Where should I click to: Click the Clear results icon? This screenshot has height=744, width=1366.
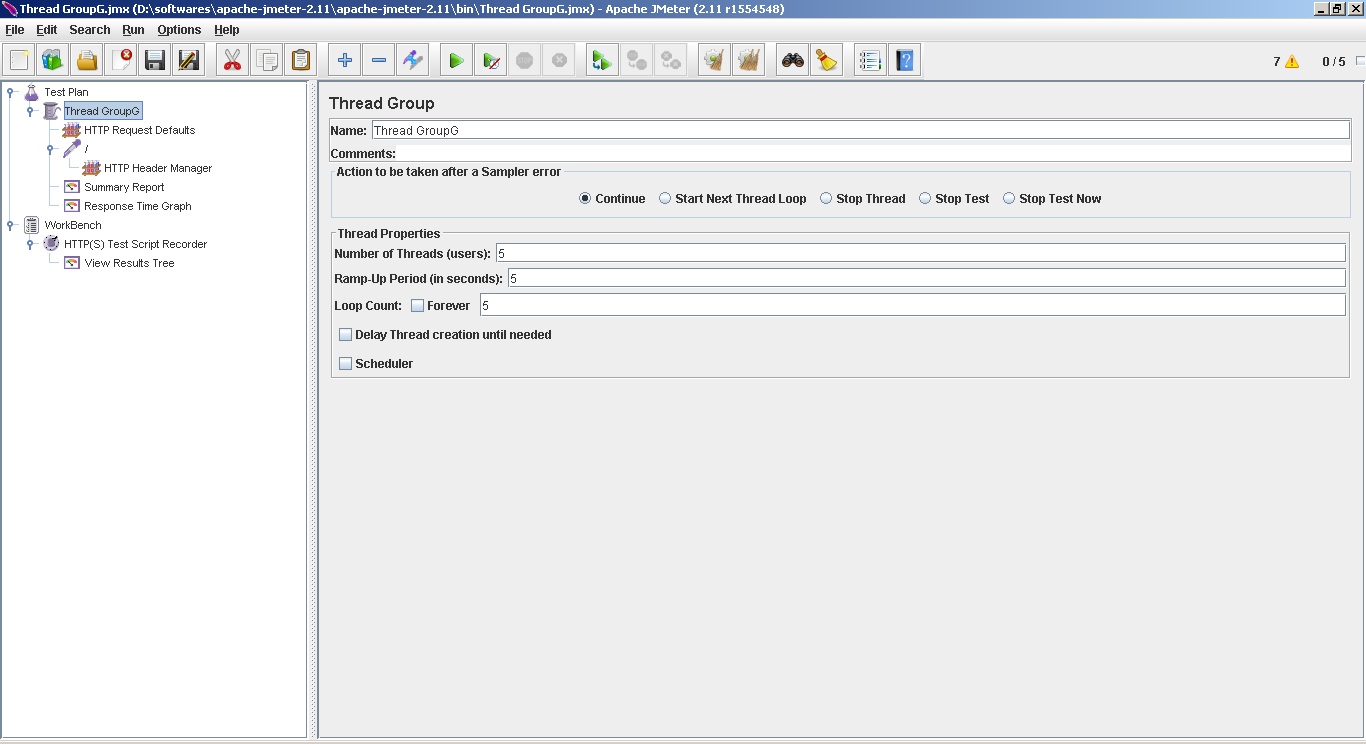[x=715, y=60]
